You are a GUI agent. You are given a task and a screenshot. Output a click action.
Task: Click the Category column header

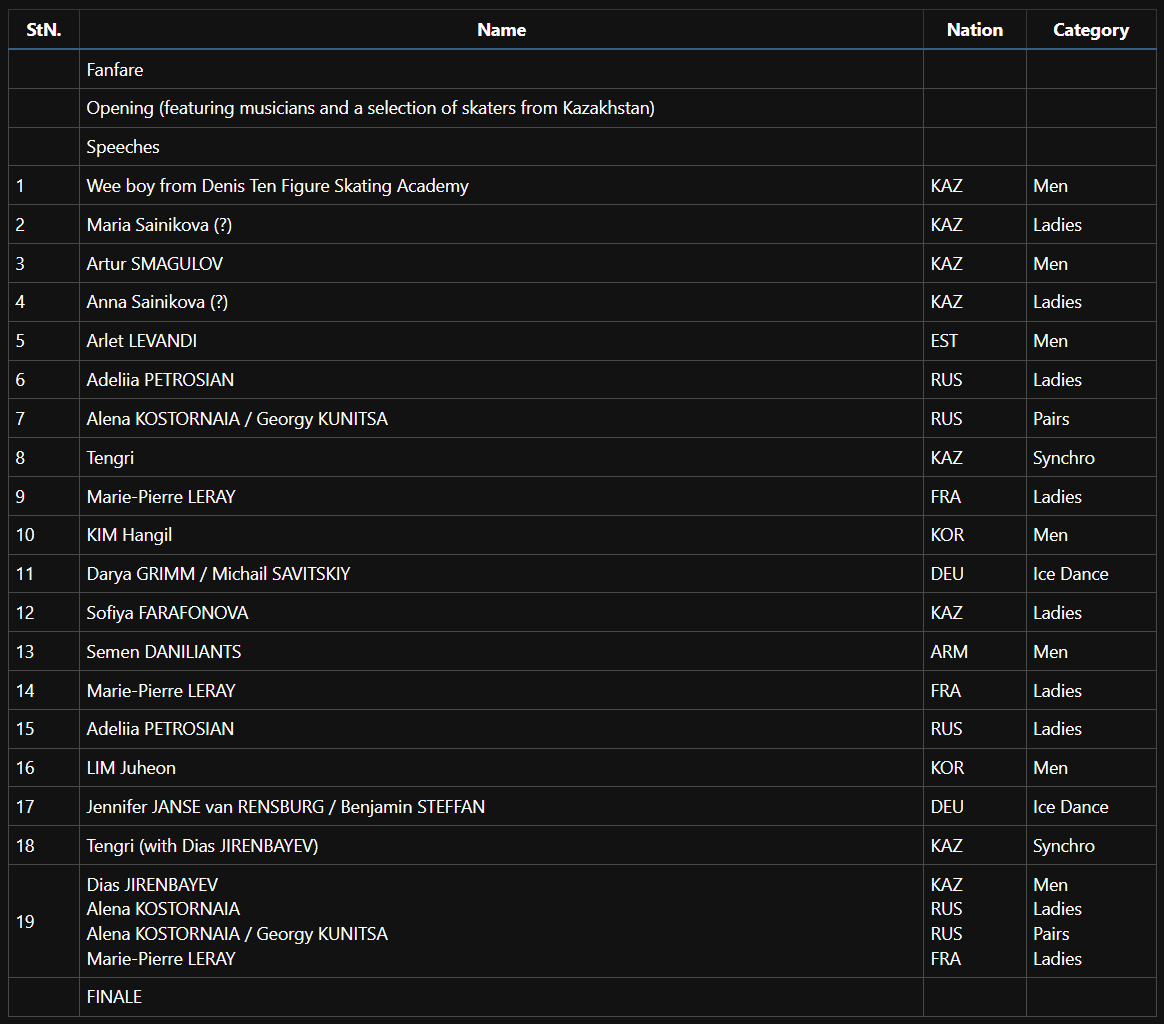click(x=1090, y=30)
